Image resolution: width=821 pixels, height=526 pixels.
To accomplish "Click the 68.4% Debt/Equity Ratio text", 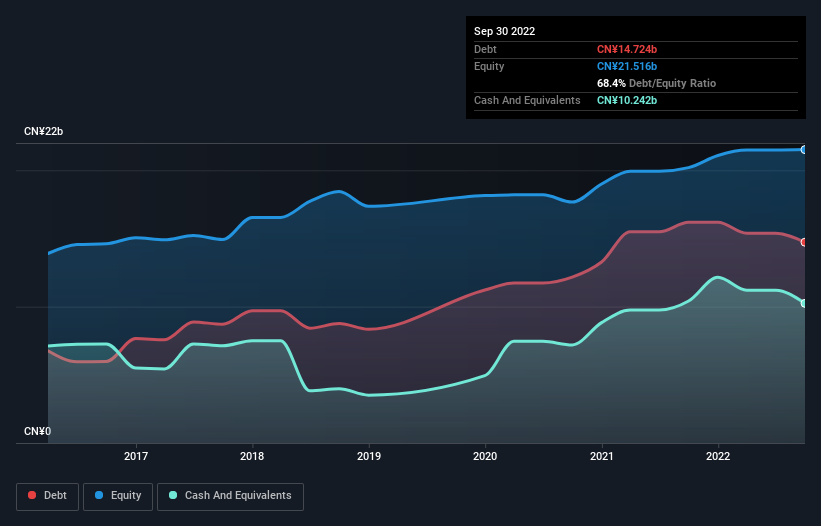I will click(x=656, y=83).
